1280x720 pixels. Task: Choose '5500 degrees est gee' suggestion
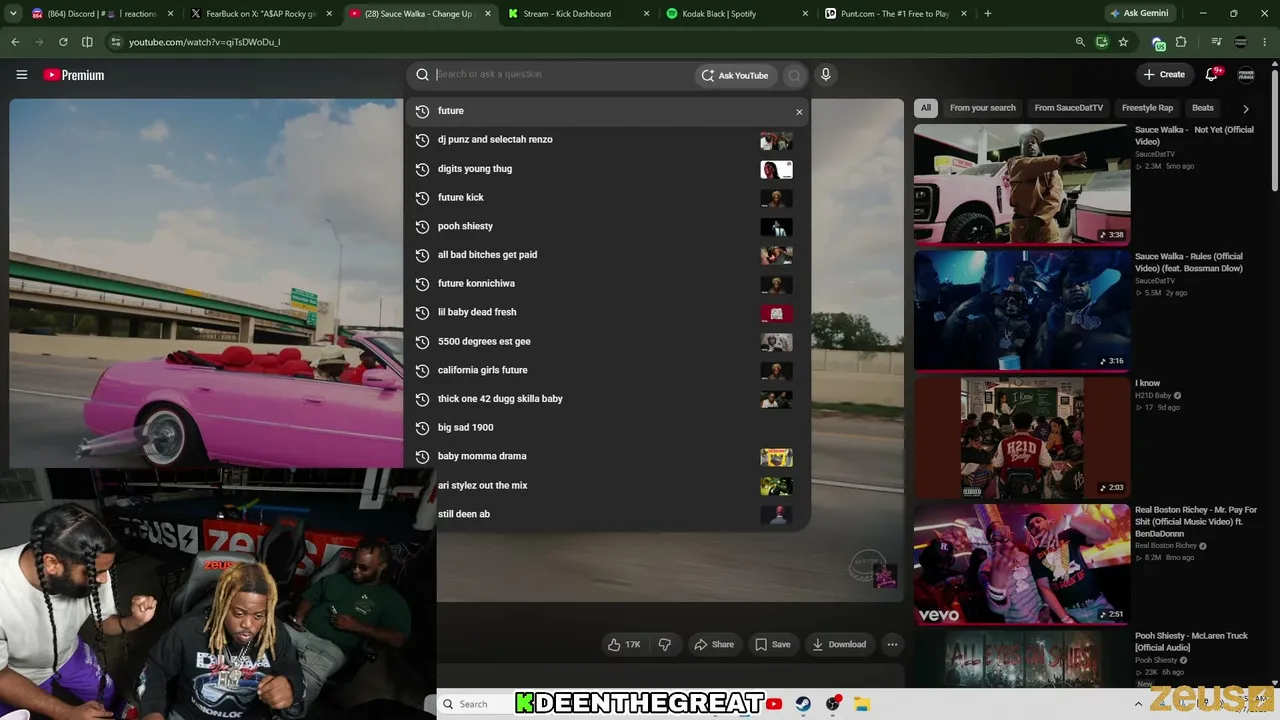point(607,341)
